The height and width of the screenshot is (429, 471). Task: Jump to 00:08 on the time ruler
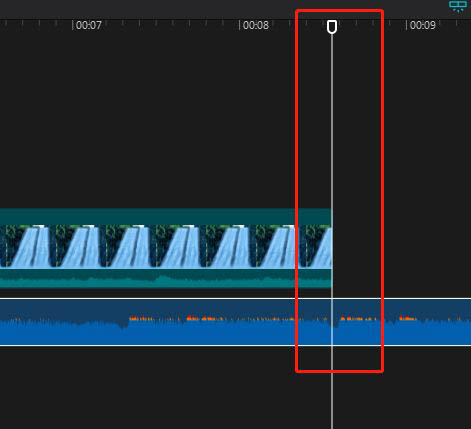click(254, 25)
